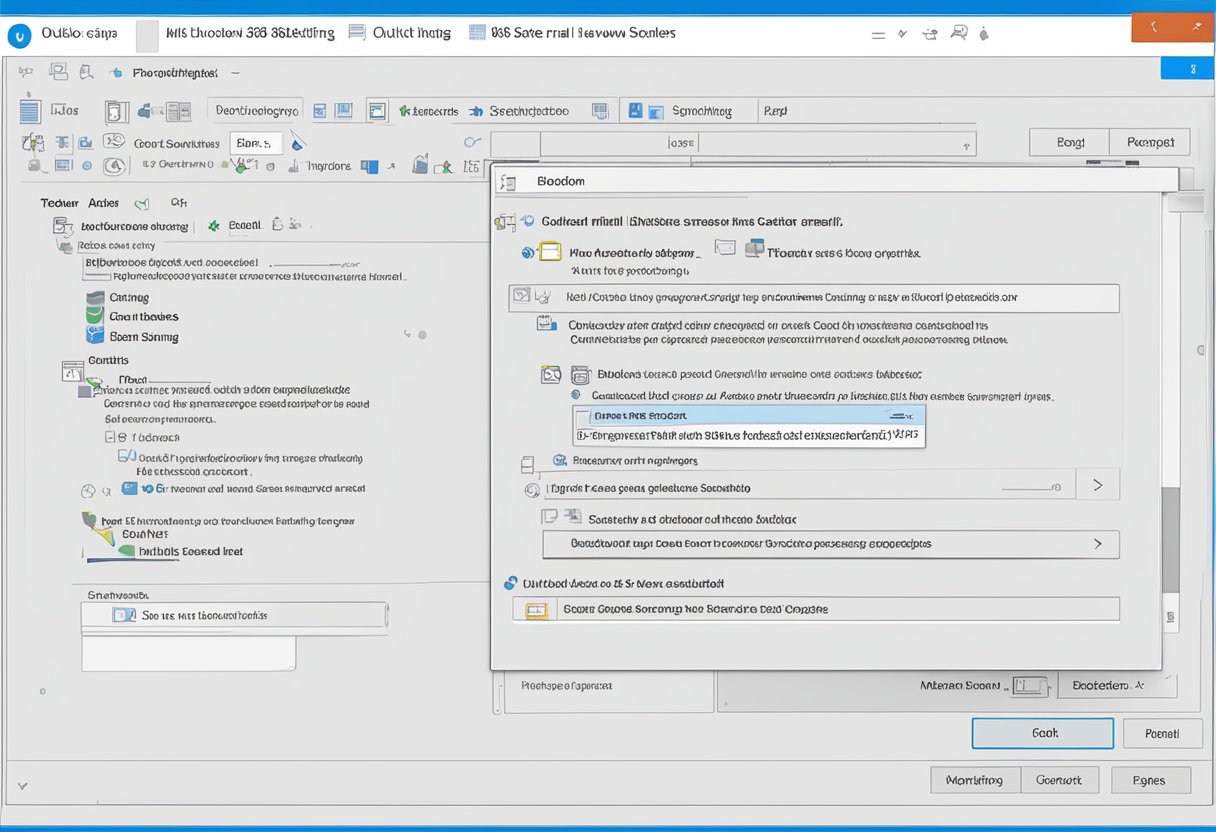Click the blue circular Outlook logo icon
Image resolution: width=1216 pixels, height=832 pixels.
19,35
